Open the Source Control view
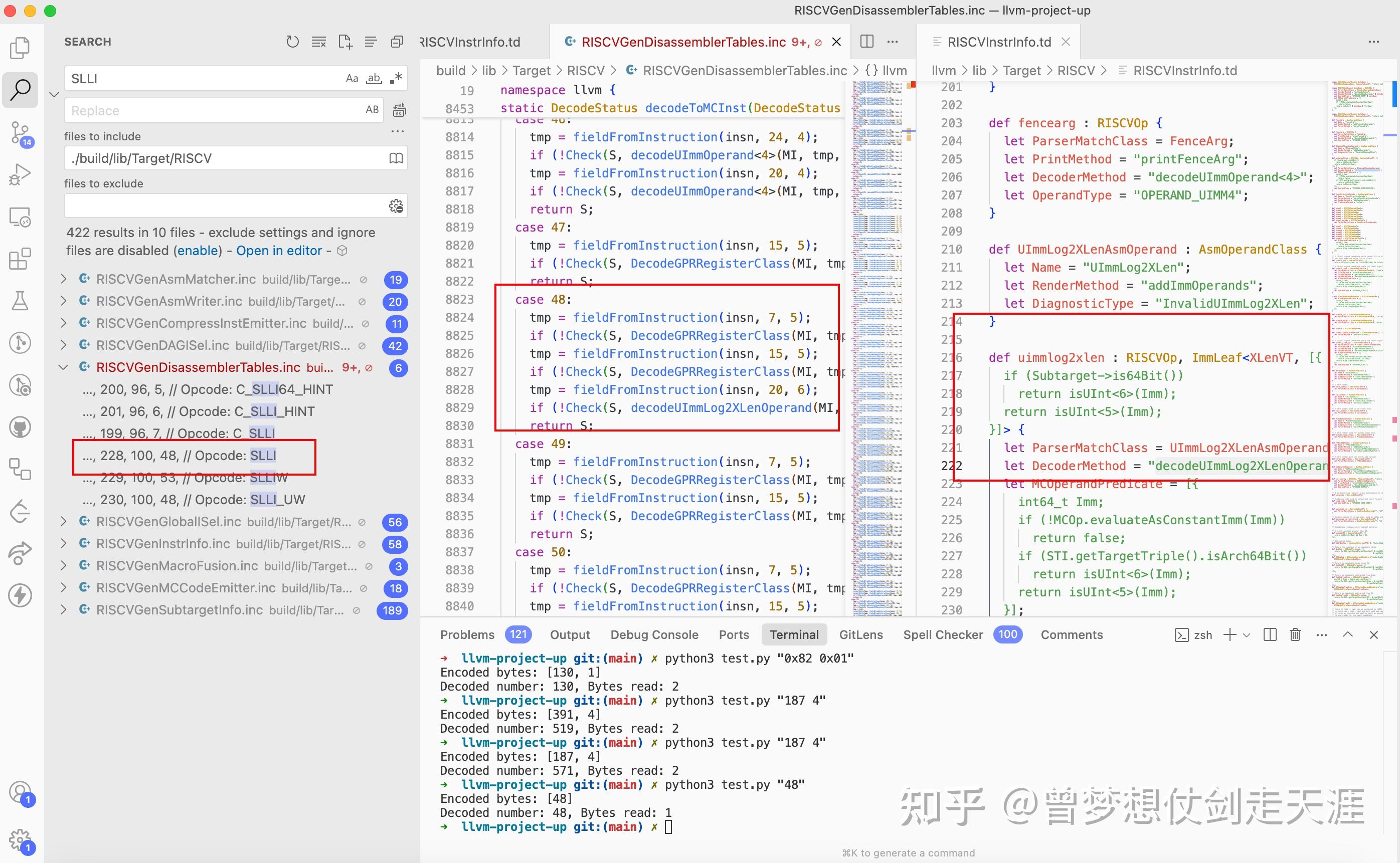Image resolution: width=1400 pixels, height=863 pixels. click(20, 132)
